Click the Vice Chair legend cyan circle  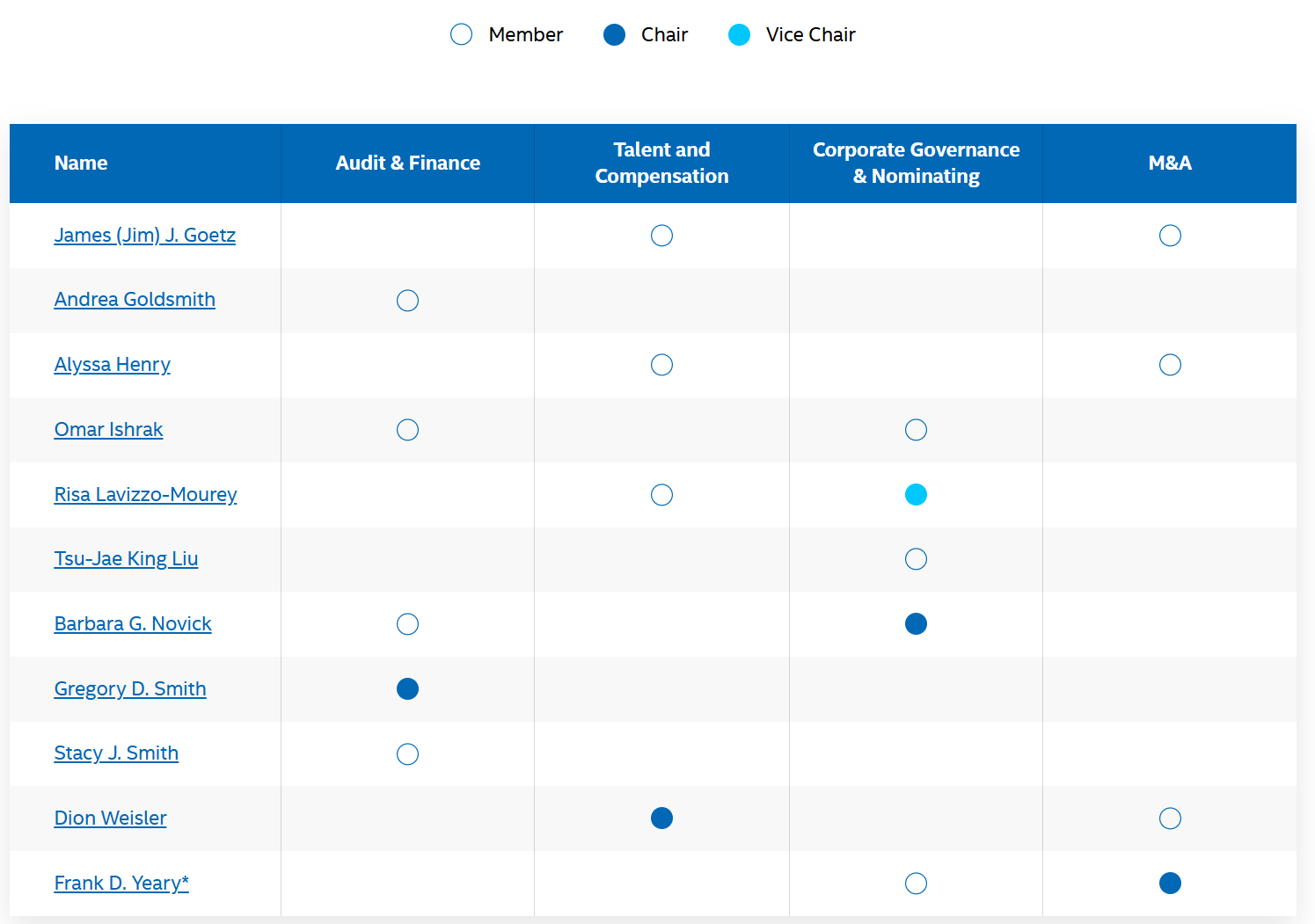[x=739, y=35]
